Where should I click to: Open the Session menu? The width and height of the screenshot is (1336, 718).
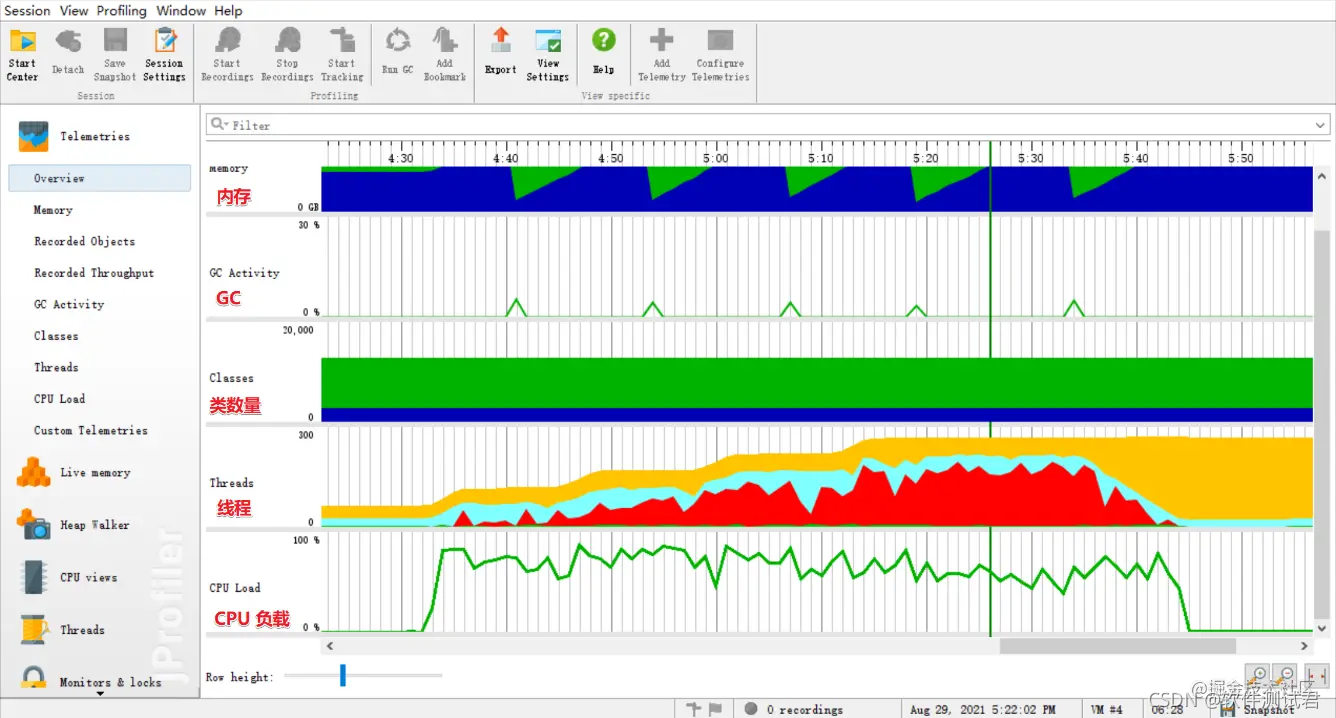point(28,11)
